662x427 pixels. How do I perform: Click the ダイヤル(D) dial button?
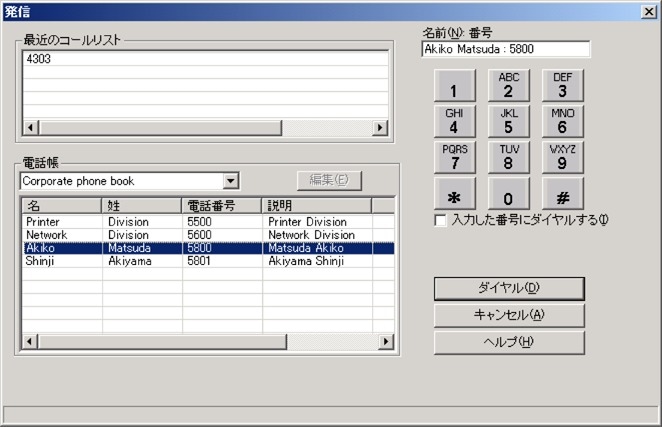pyautogui.click(x=509, y=288)
